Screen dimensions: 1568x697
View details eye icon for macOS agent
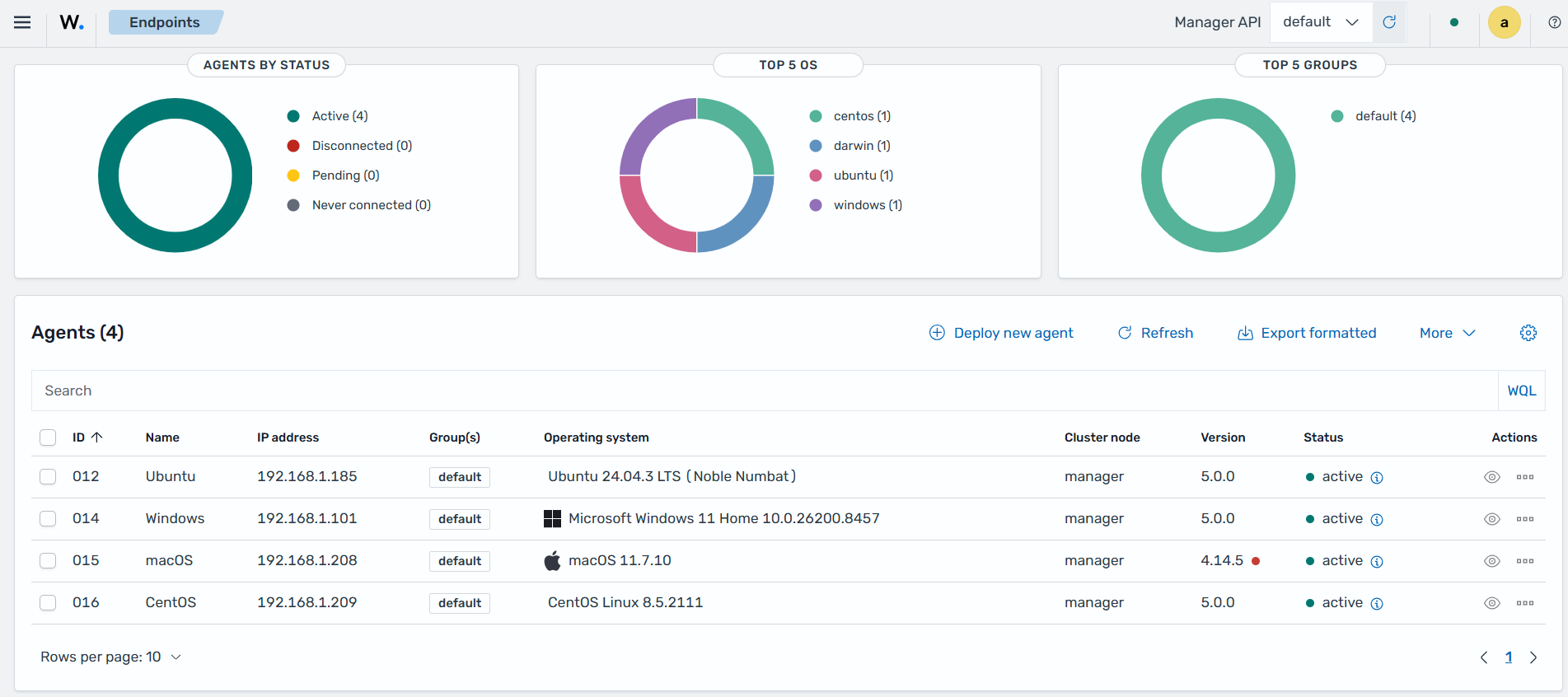pos(1492,561)
